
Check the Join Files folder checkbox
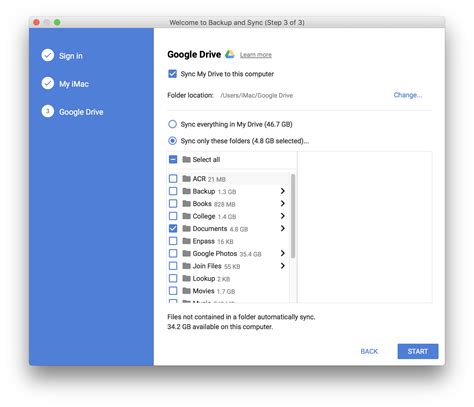pyautogui.click(x=173, y=266)
